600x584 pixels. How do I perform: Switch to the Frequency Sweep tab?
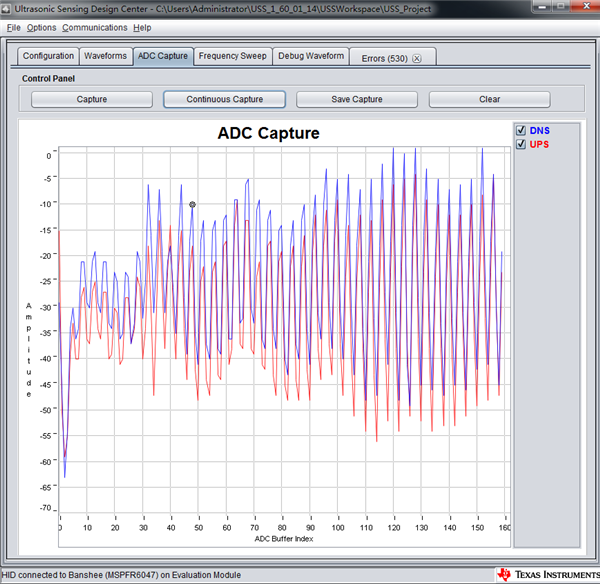click(233, 56)
